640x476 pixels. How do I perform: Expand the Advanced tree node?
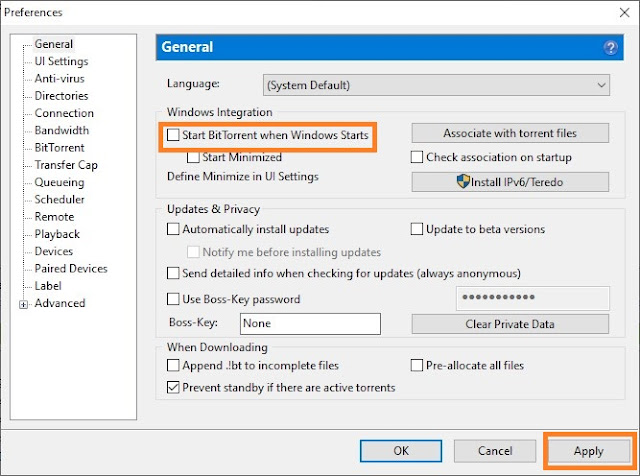pyautogui.click(x=23, y=305)
